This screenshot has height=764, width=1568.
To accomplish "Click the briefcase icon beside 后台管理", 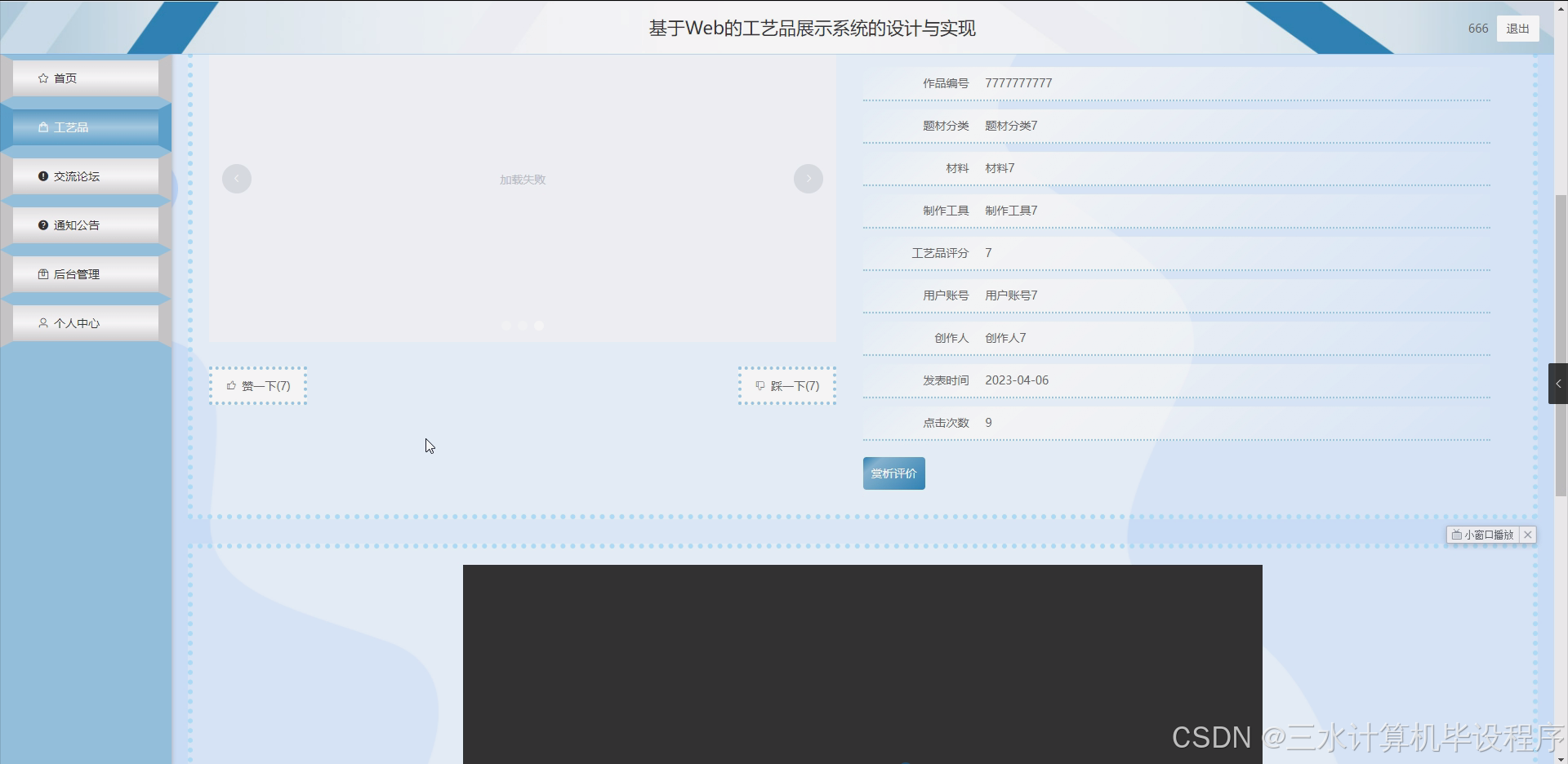I will pyautogui.click(x=43, y=274).
